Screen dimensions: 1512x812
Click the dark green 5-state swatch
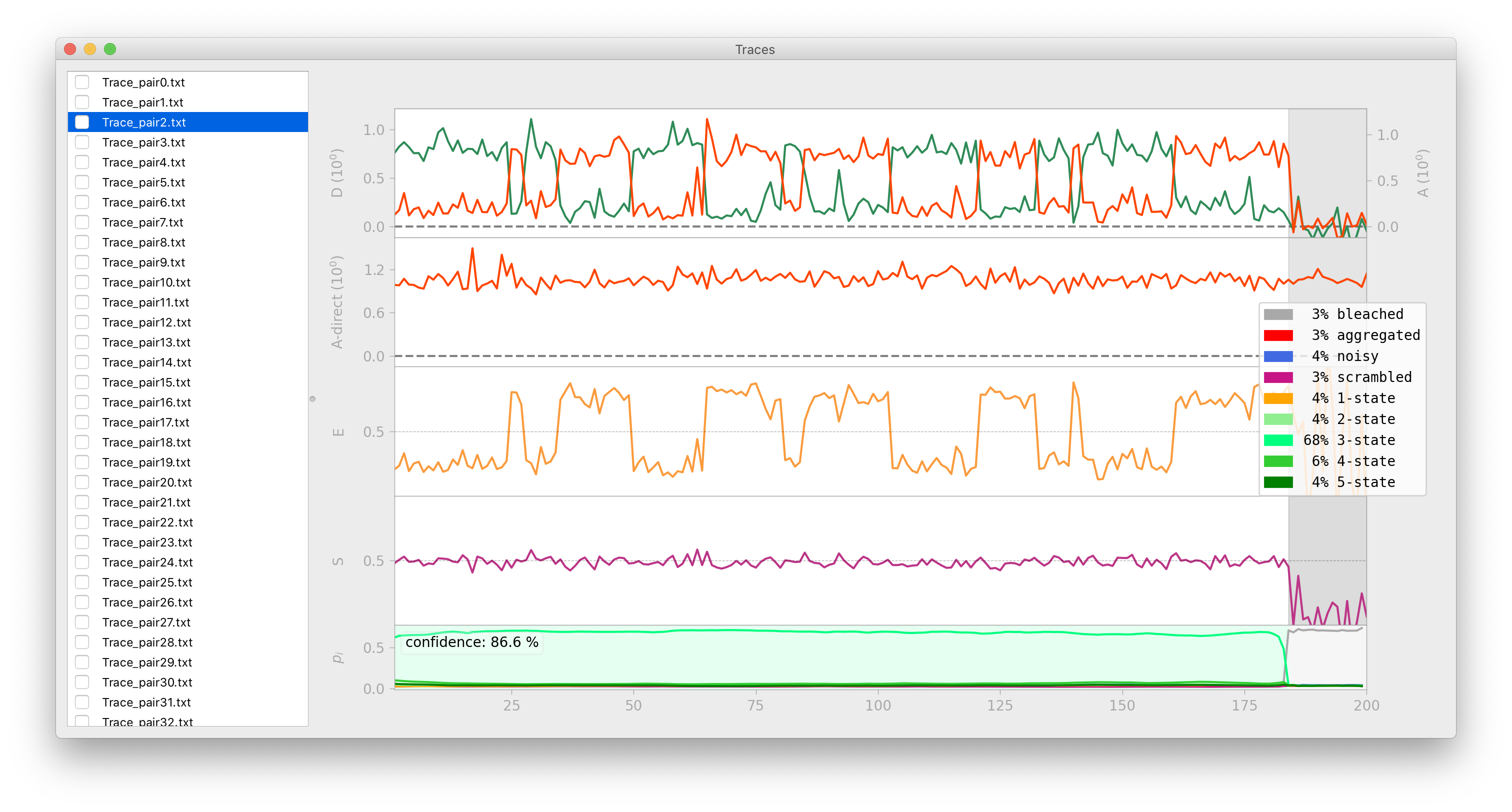click(1278, 482)
